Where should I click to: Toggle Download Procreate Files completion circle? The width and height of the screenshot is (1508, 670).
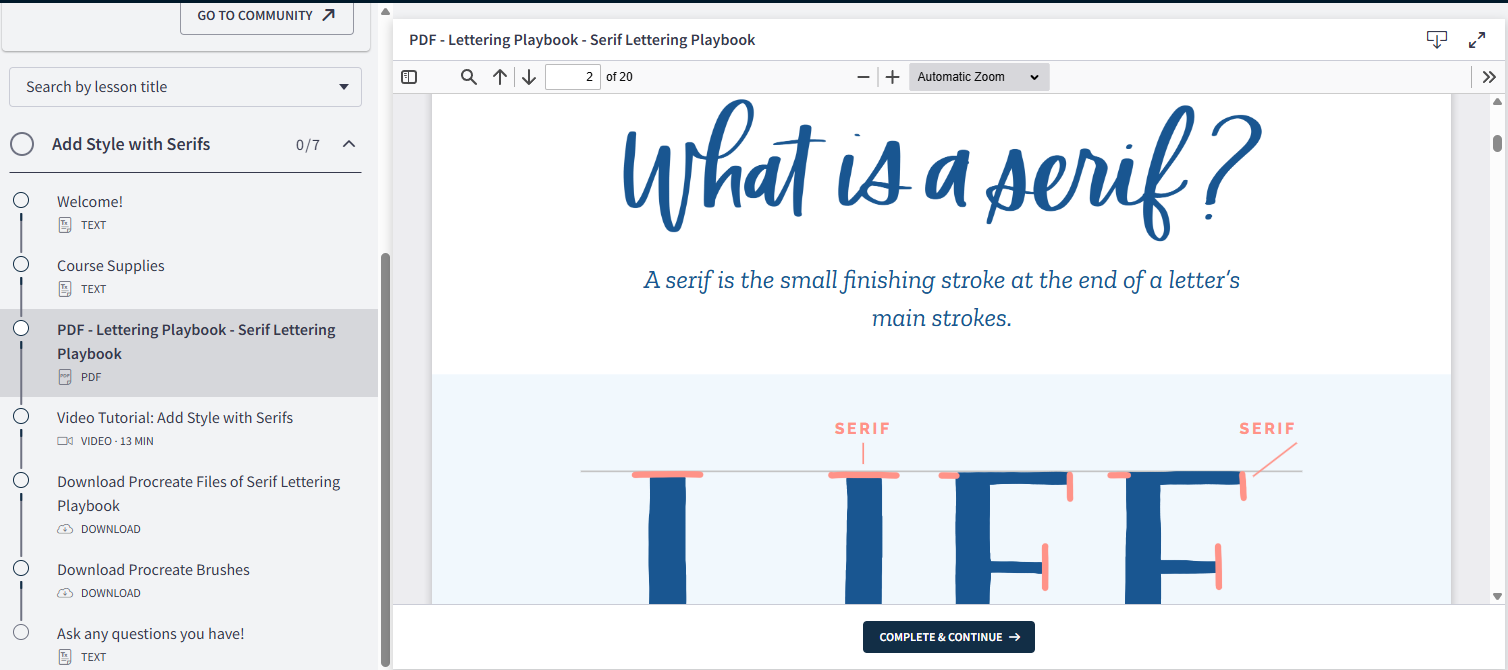pyautogui.click(x=21, y=480)
